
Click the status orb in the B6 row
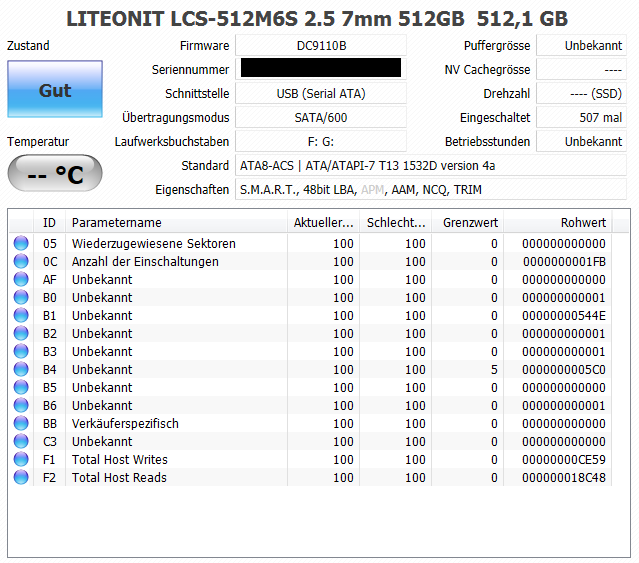(x=21, y=405)
